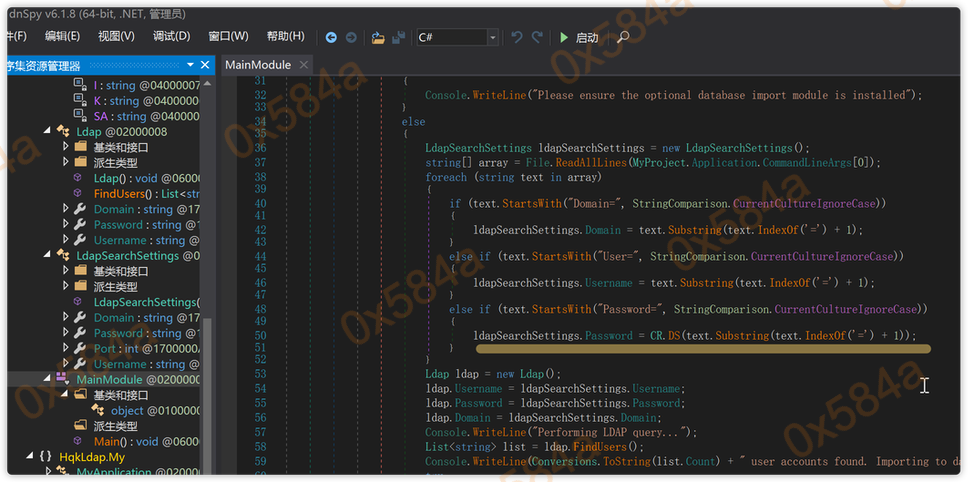
Task: Click the undo arrow icon
Action: (516, 37)
